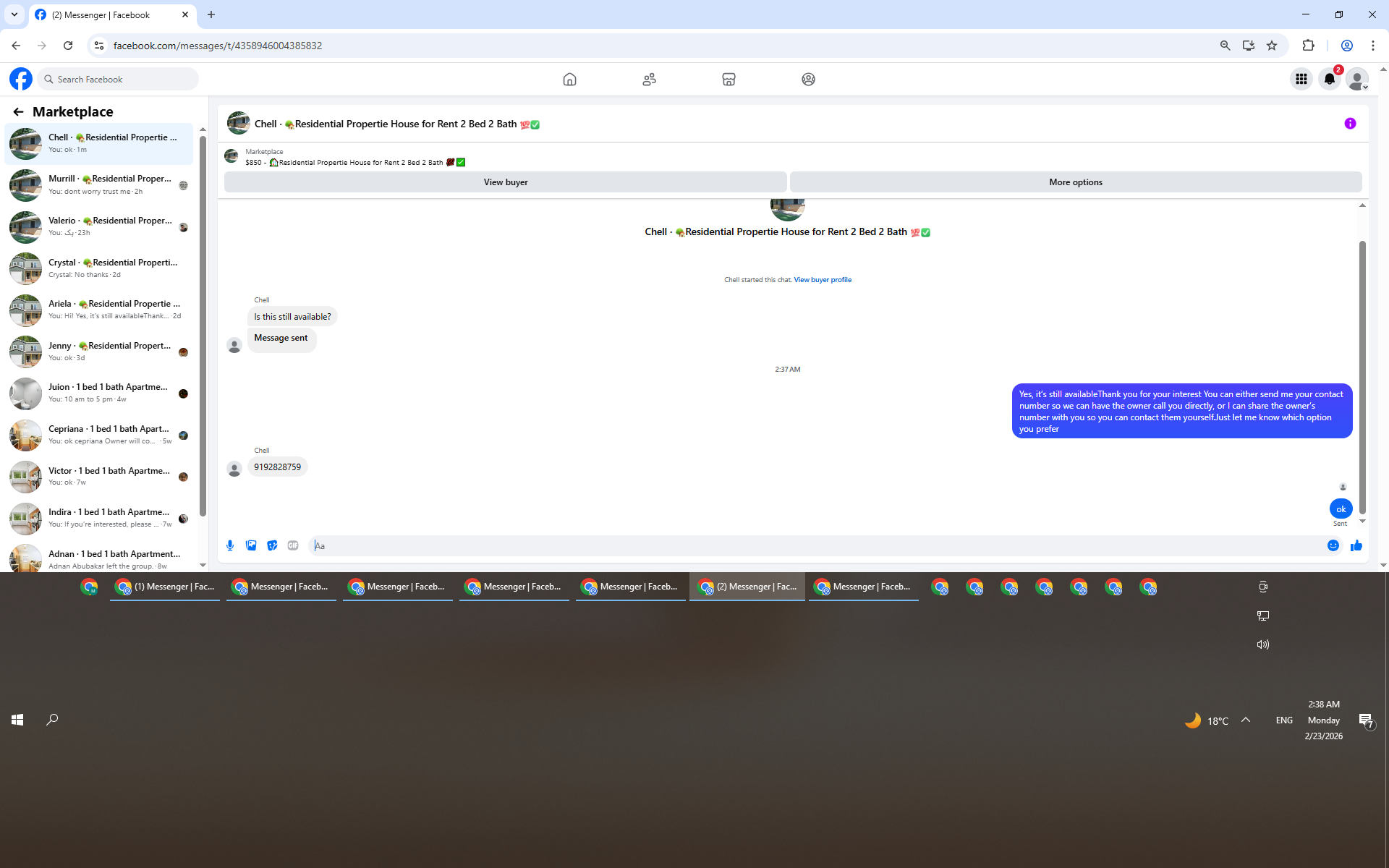The width and height of the screenshot is (1389, 868).
Task: Open Chrome profile icon in toolbar
Action: [1347, 46]
